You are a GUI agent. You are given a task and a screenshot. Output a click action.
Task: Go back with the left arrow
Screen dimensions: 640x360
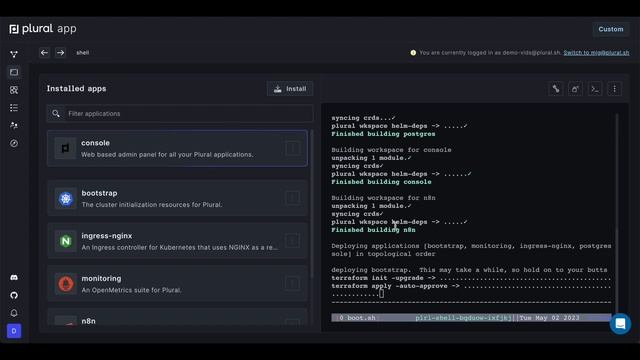point(44,53)
